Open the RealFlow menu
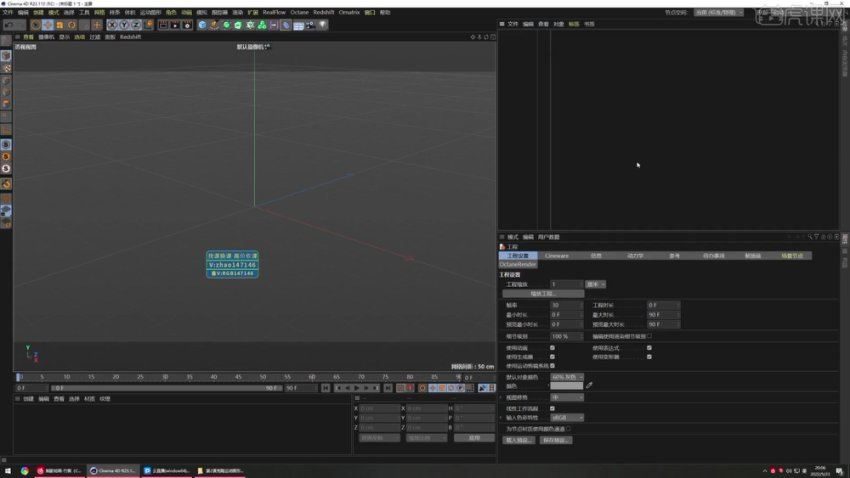The height and width of the screenshot is (478, 850). pos(274,12)
